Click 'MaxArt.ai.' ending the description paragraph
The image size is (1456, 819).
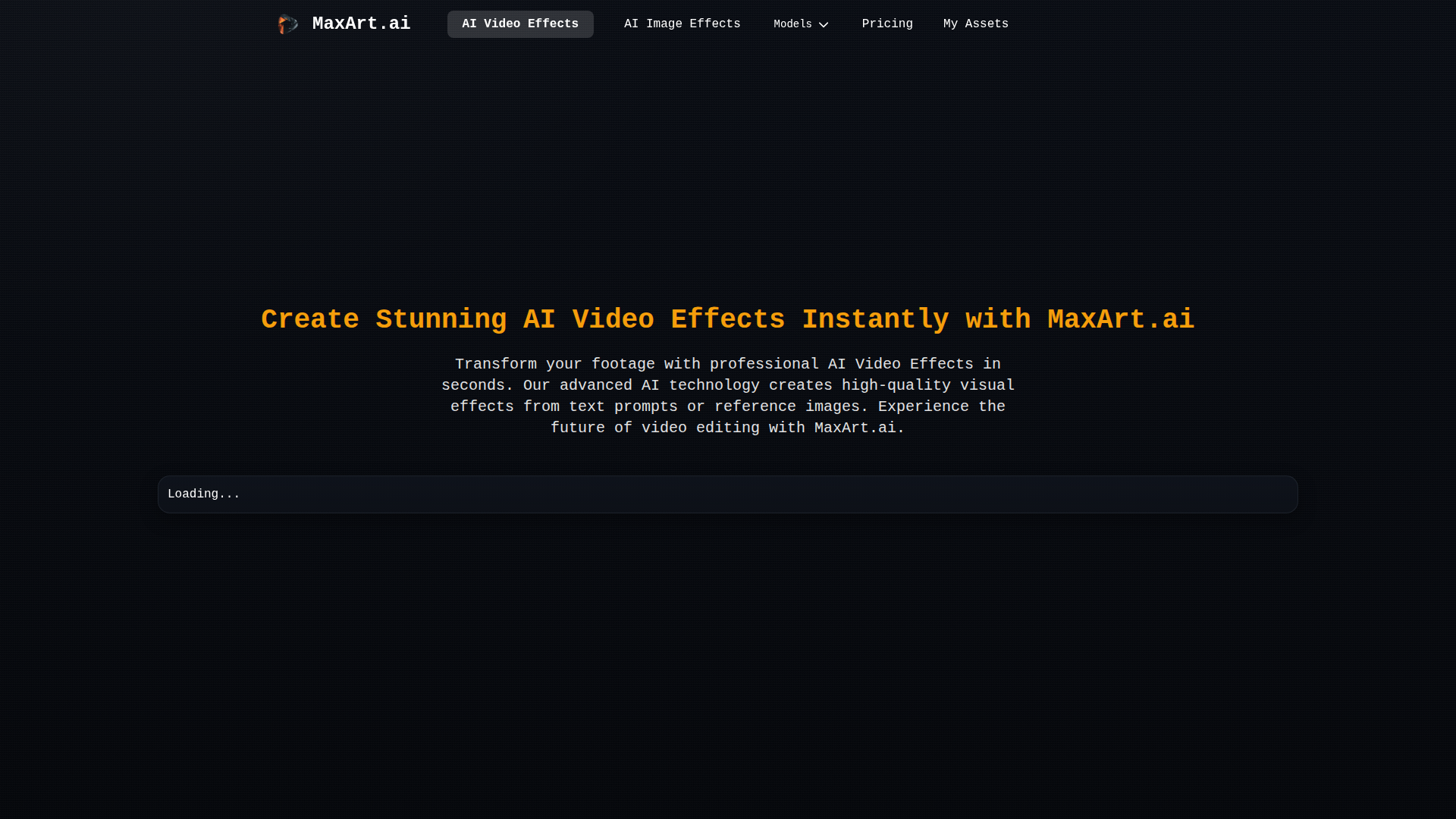[x=858, y=428]
